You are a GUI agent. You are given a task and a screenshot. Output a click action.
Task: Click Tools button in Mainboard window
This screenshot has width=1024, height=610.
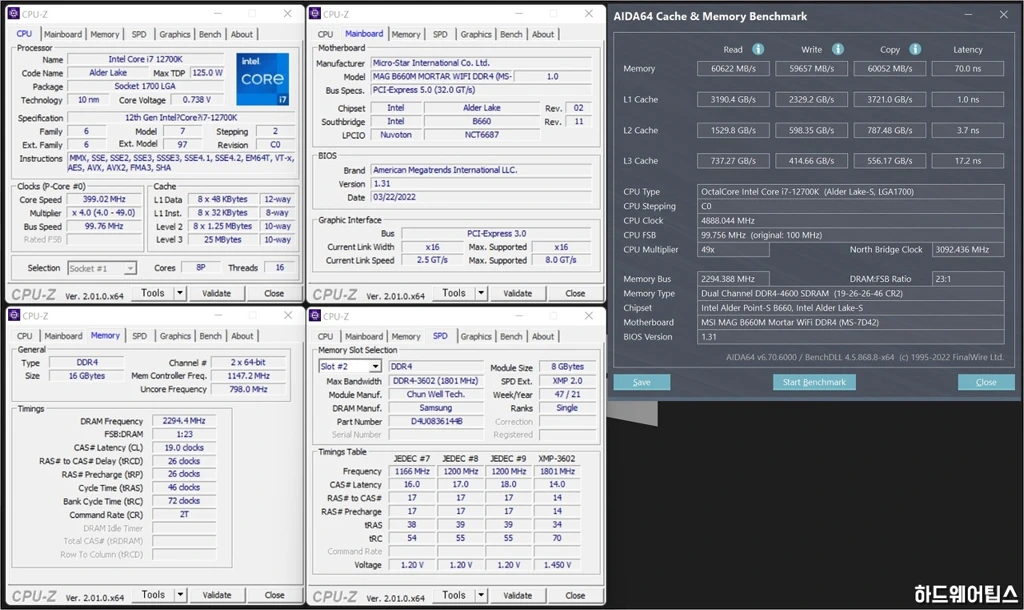pyautogui.click(x=454, y=293)
